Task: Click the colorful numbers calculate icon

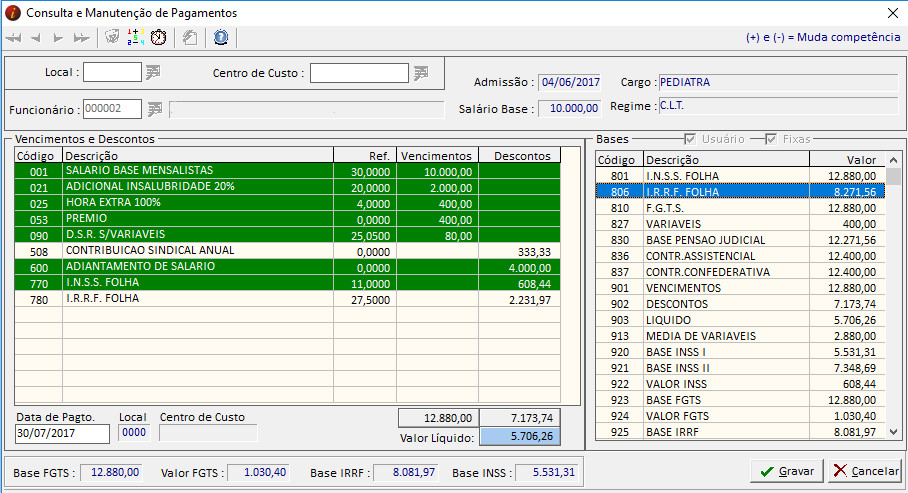Action: point(136,38)
